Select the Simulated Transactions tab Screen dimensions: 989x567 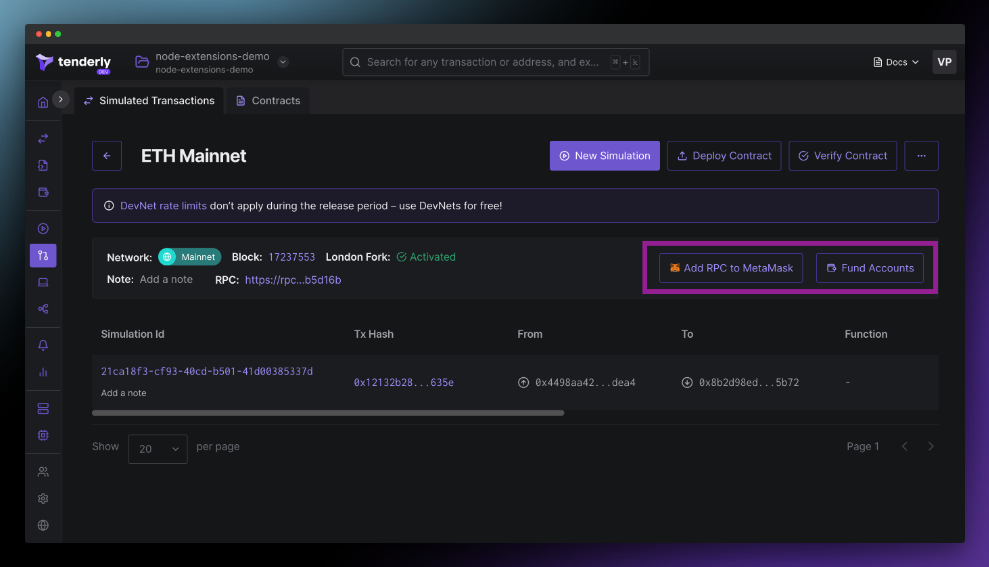point(148,101)
